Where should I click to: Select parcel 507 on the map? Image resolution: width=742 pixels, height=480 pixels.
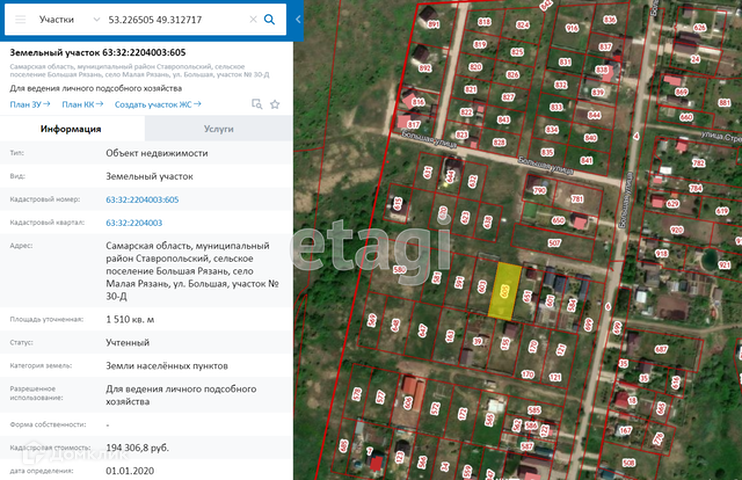point(554,243)
